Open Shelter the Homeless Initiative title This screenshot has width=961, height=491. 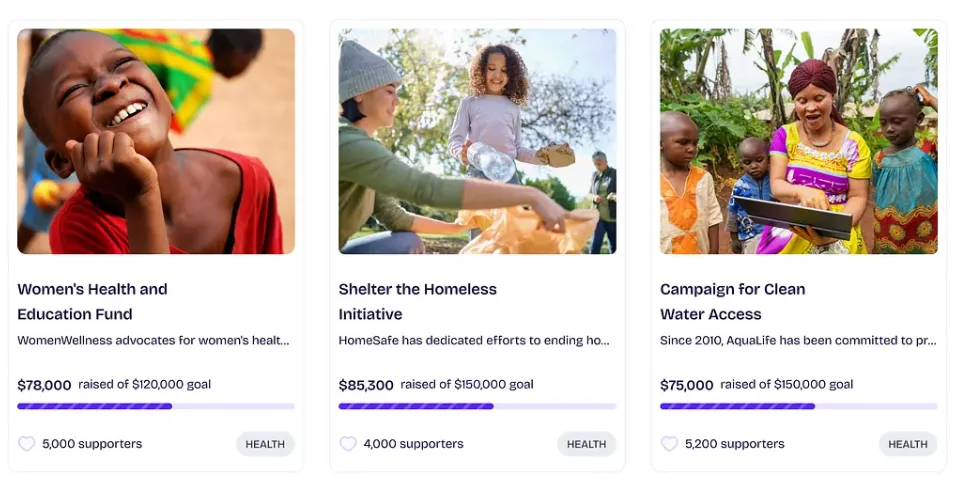[x=417, y=302]
